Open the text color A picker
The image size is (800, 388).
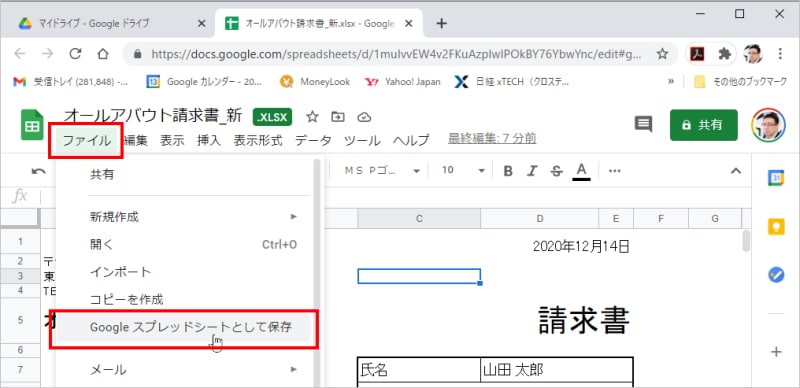[x=581, y=171]
